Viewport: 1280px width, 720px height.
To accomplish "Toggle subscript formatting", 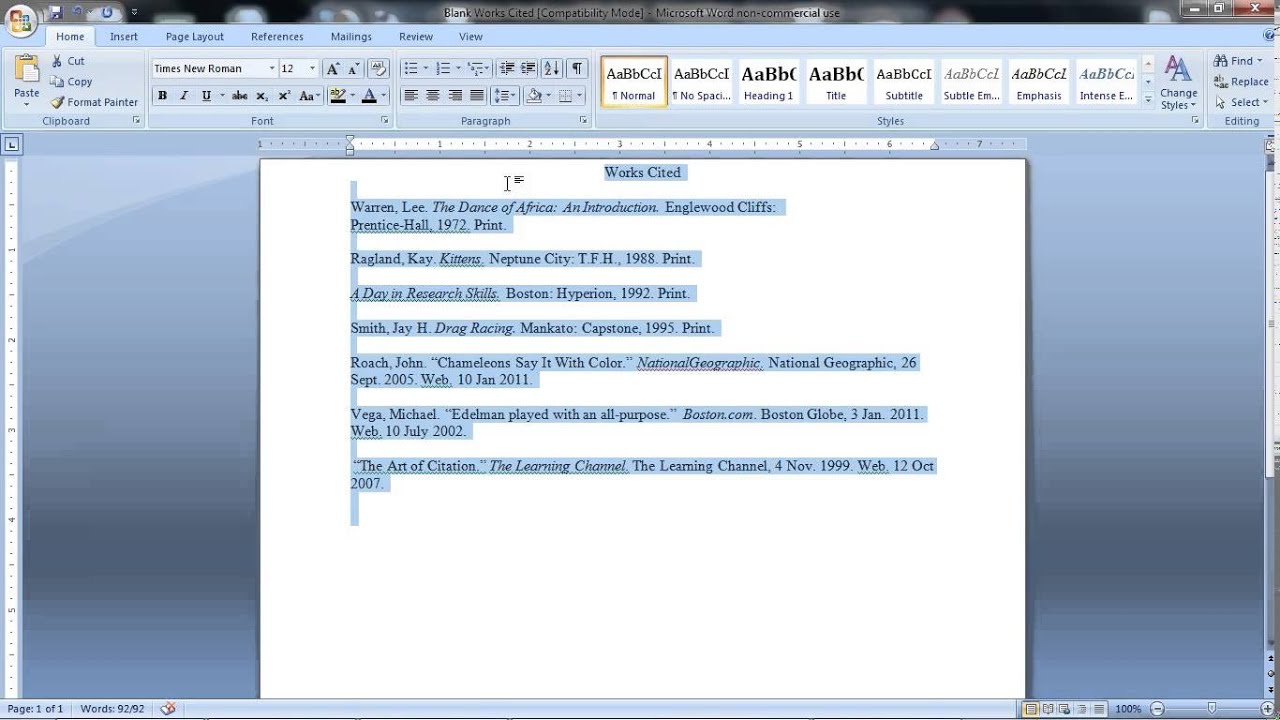I will point(262,96).
